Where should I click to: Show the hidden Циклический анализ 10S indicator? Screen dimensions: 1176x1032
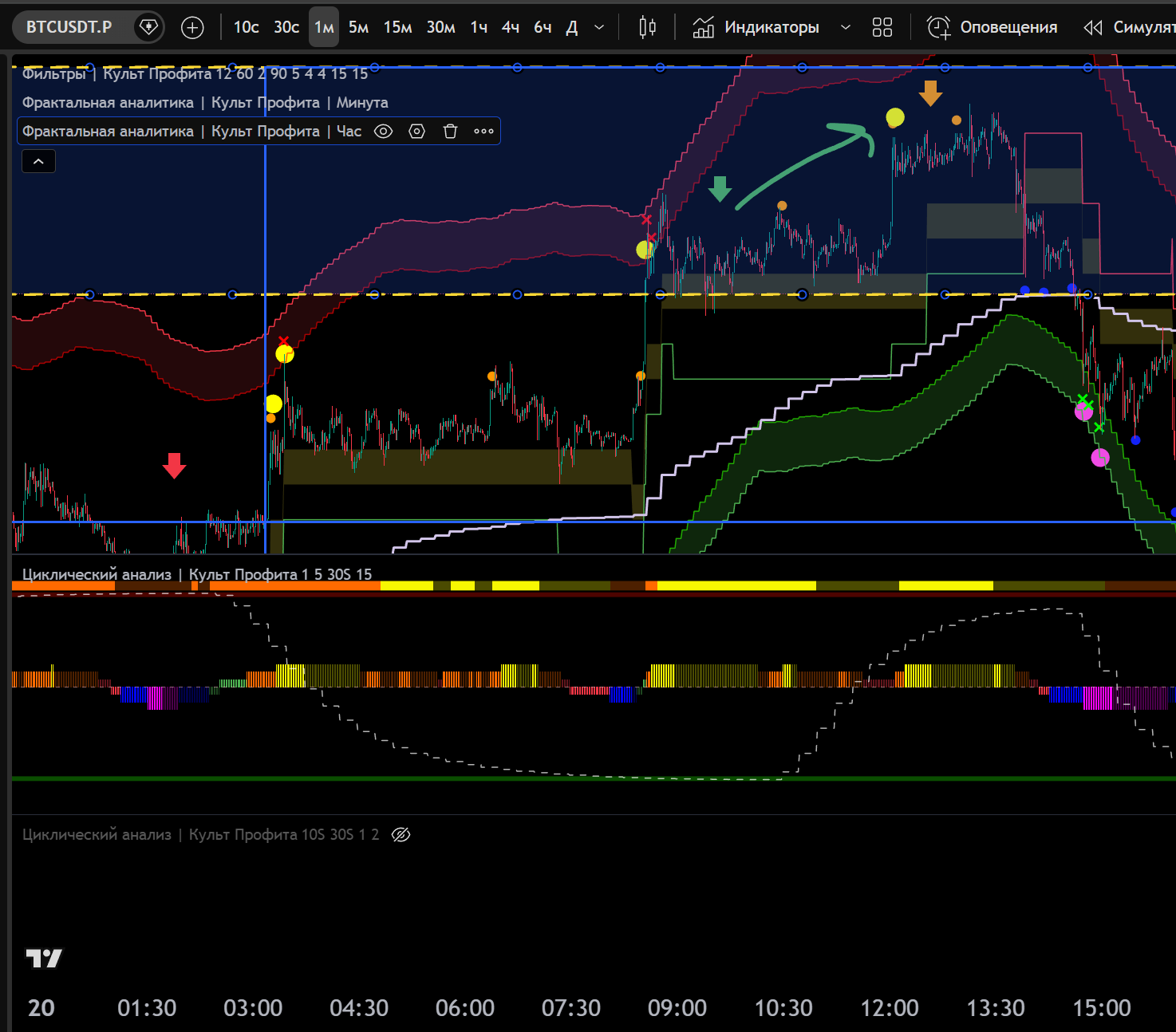coord(401,834)
